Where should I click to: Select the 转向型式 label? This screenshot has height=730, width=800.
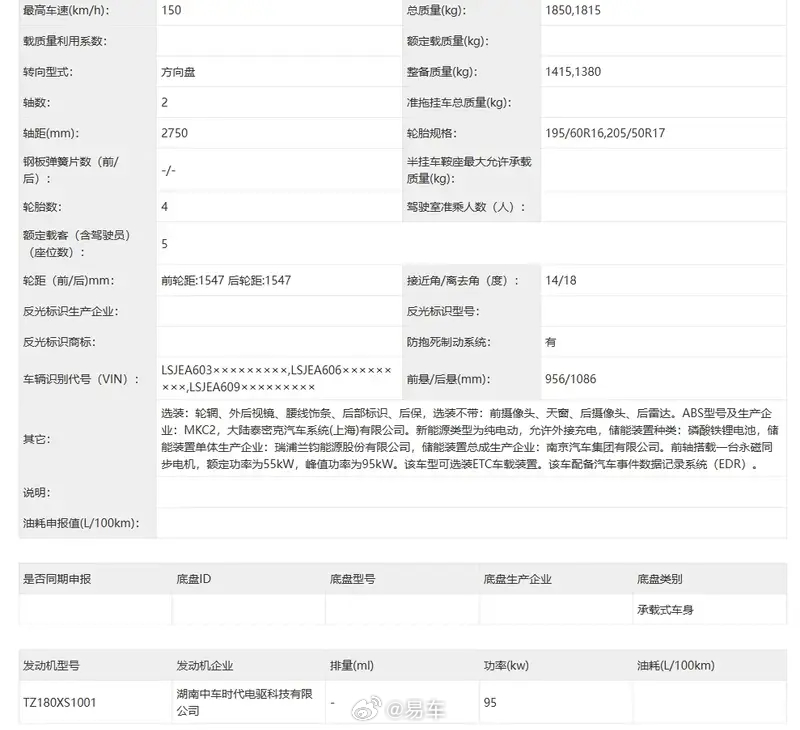47,72
